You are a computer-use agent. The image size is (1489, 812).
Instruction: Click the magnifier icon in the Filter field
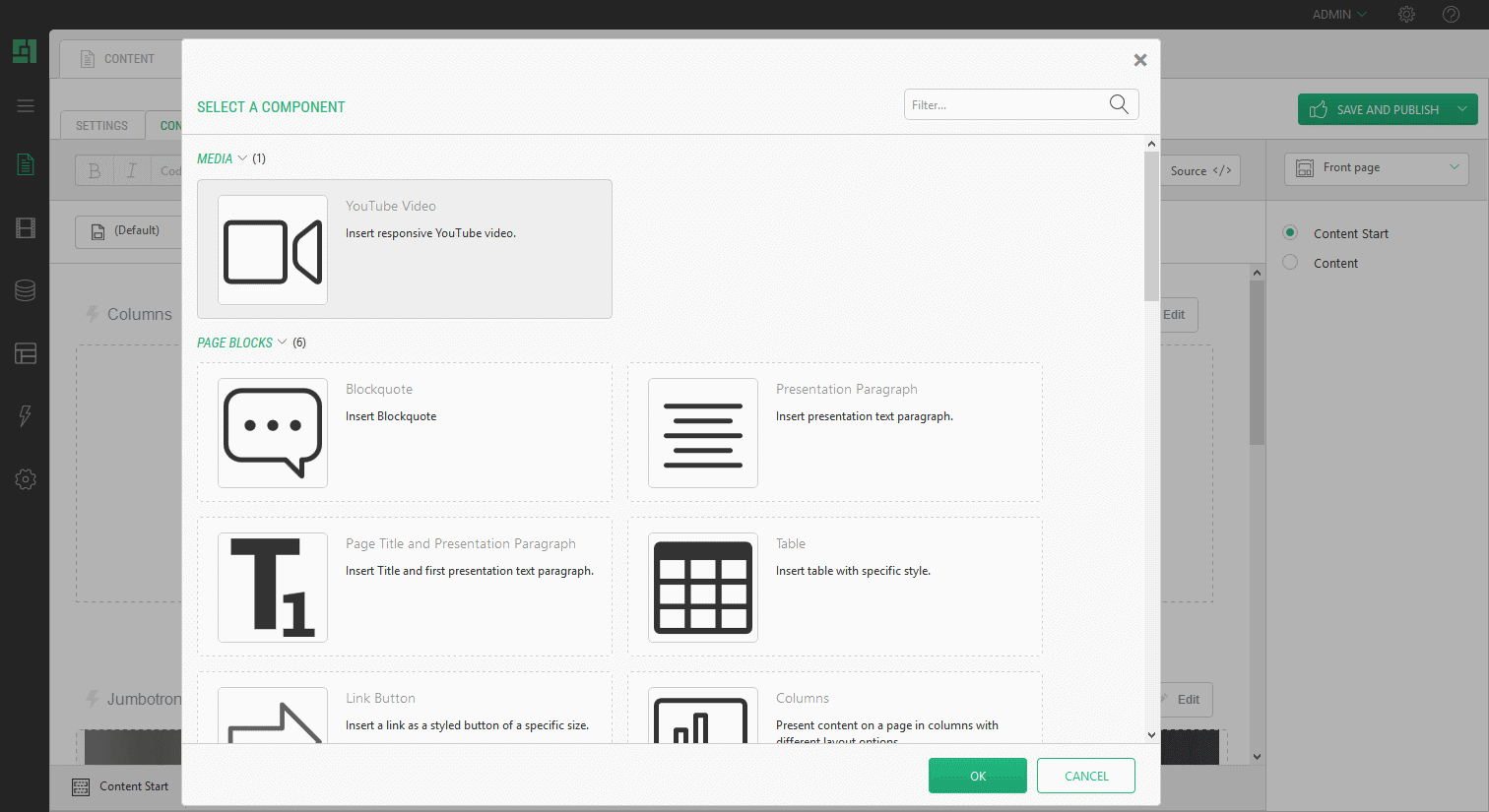pyautogui.click(x=1119, y=103)
